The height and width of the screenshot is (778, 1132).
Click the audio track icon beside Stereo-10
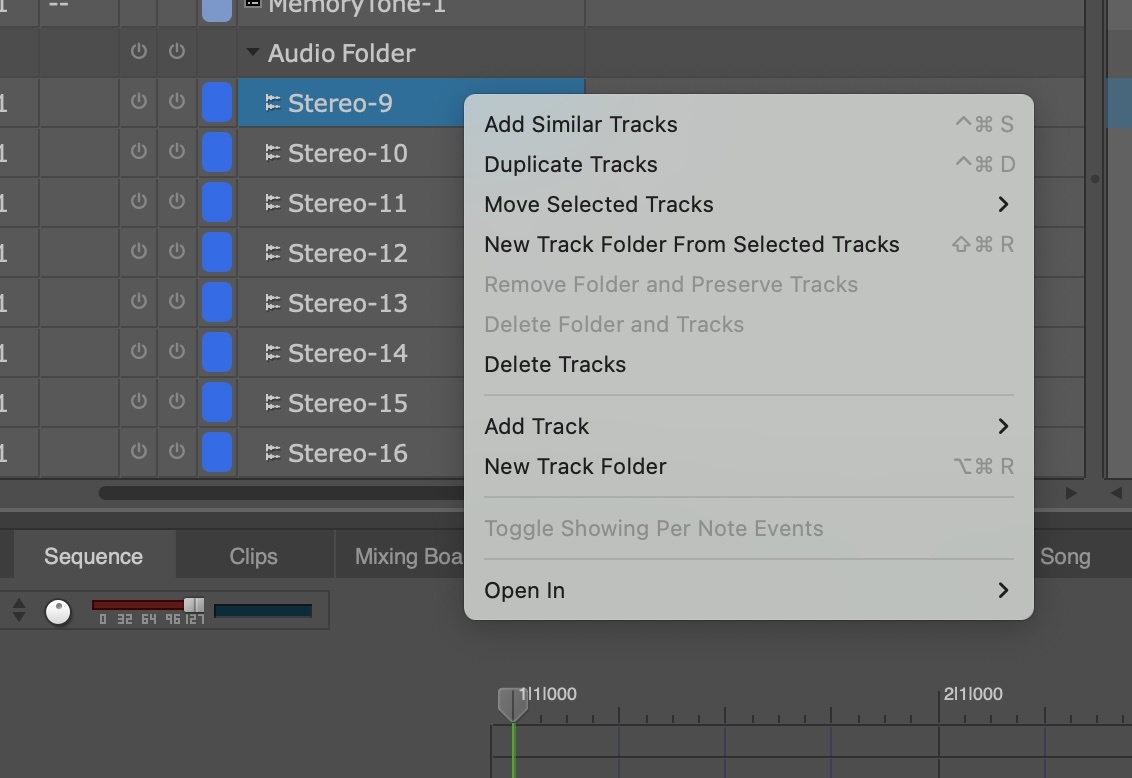click(272, 153)
